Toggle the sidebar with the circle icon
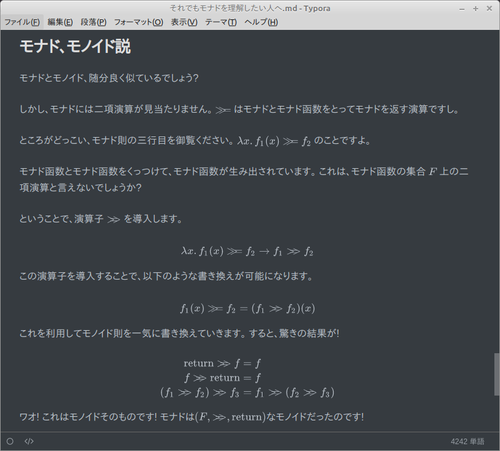Screen dimensions: 500x451 [10, 441]
